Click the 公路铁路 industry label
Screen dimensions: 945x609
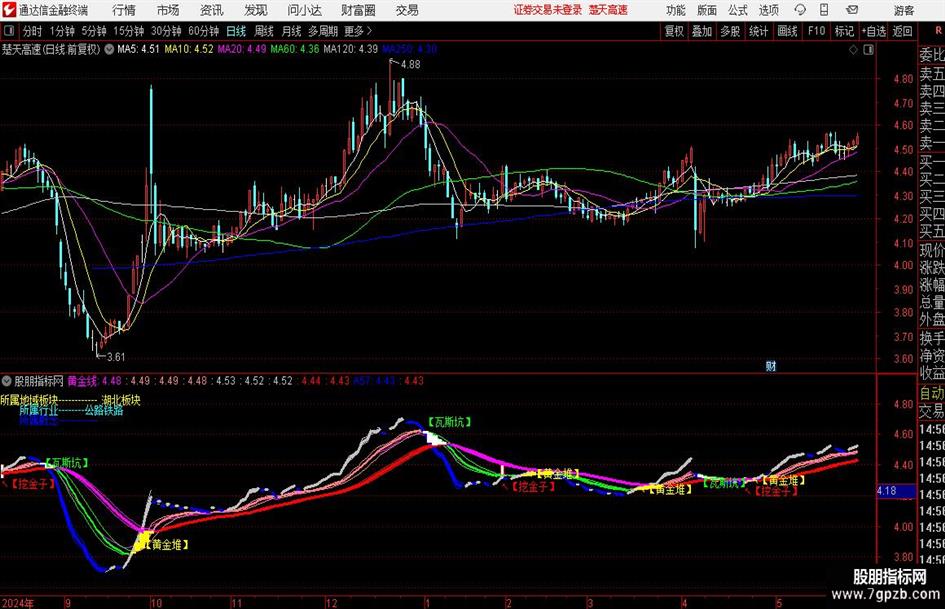(104, 410)
